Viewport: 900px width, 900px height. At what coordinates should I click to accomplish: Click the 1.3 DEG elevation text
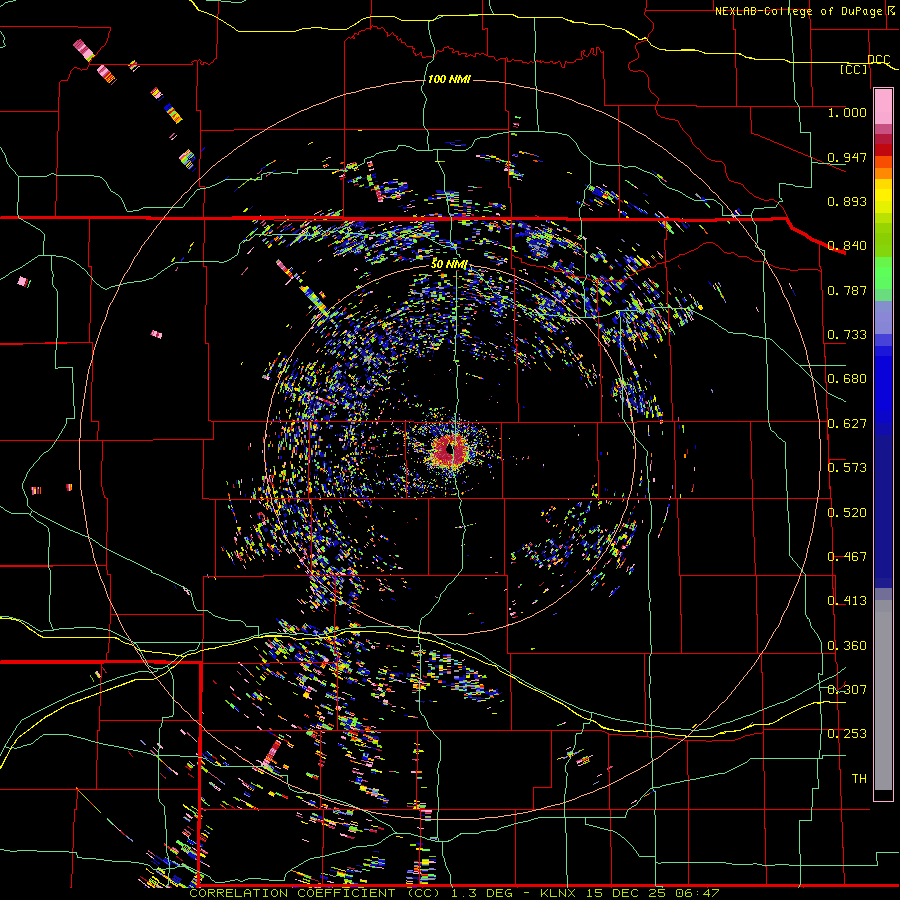click(x=481, y=893)
